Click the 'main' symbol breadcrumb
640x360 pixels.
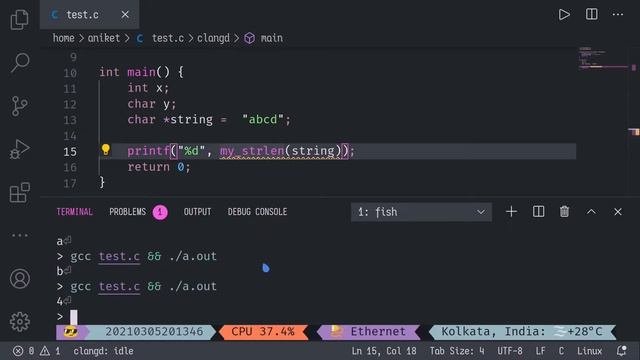point(271,38)
